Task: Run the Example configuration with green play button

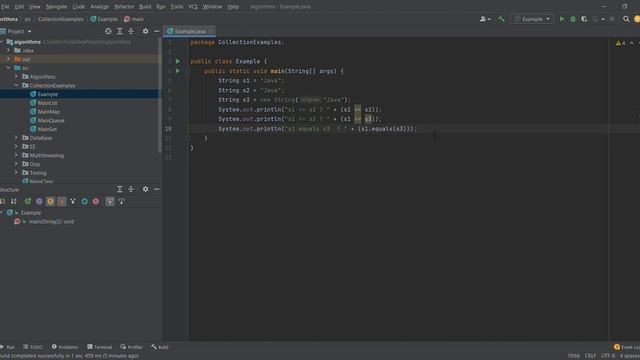Action: (x=562, y=19)
